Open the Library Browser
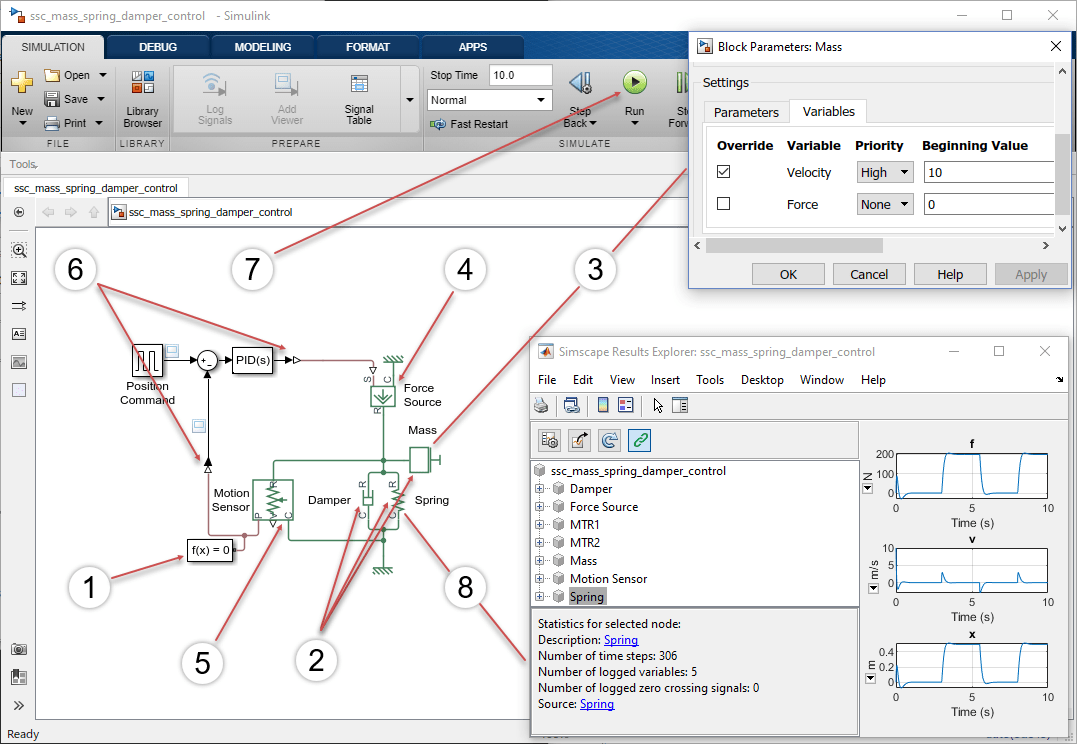The image size is (1077, 744). click(x=142, y=99)
